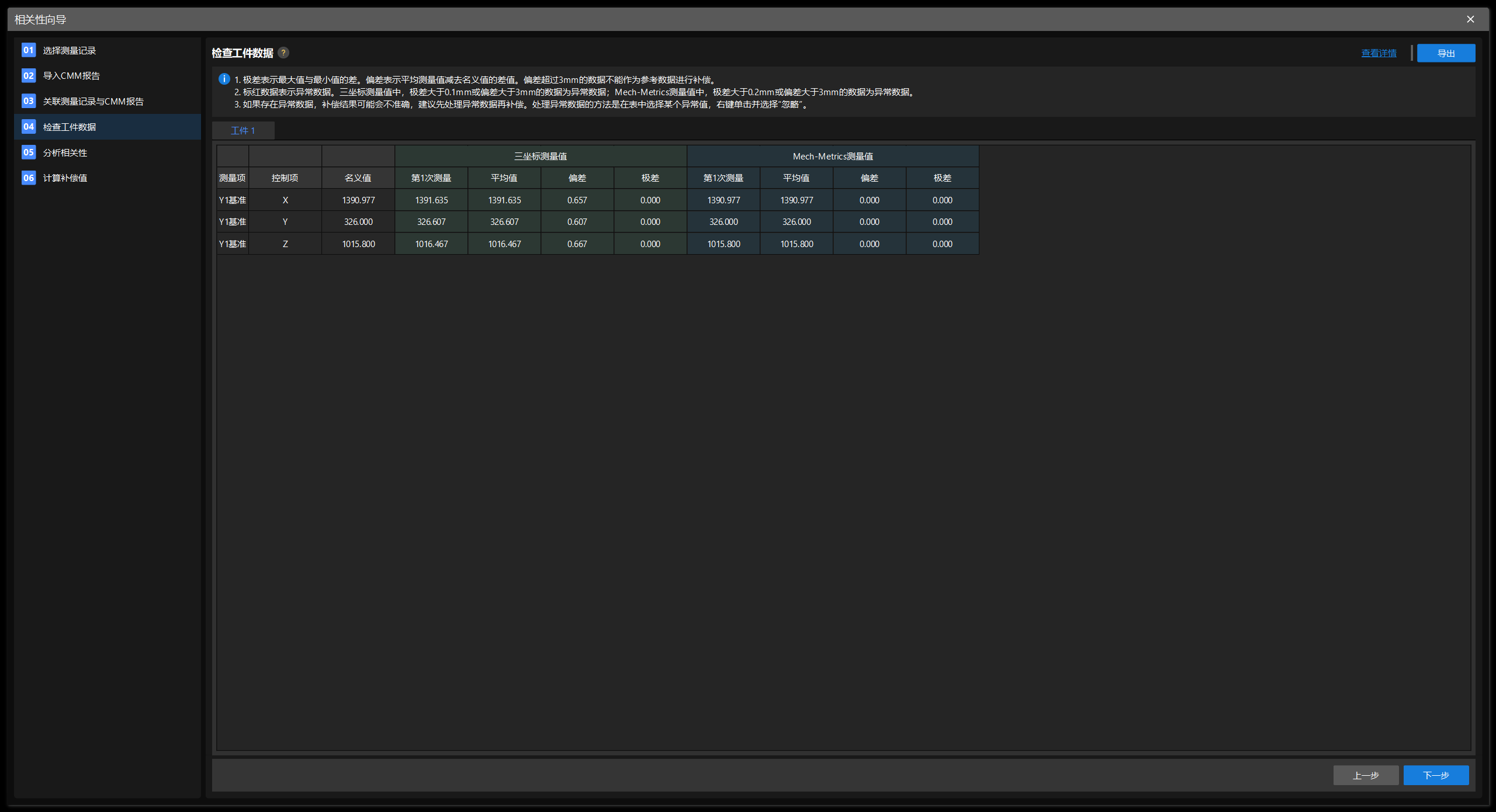Click the 下一步 button
Screen dimensions: 1496x812
[x=1436, y=775]
